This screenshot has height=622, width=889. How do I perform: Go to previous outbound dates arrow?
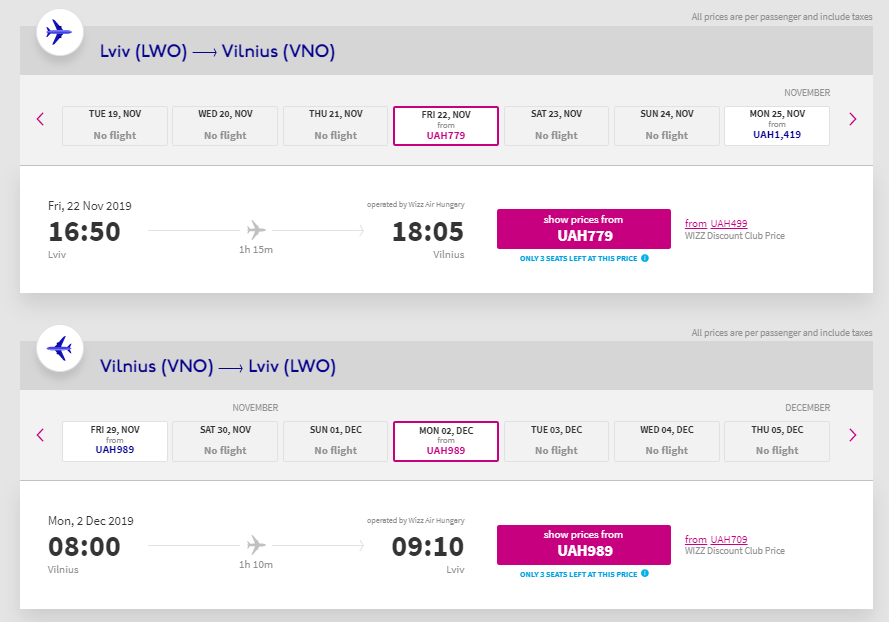click(x=41, y=119)
